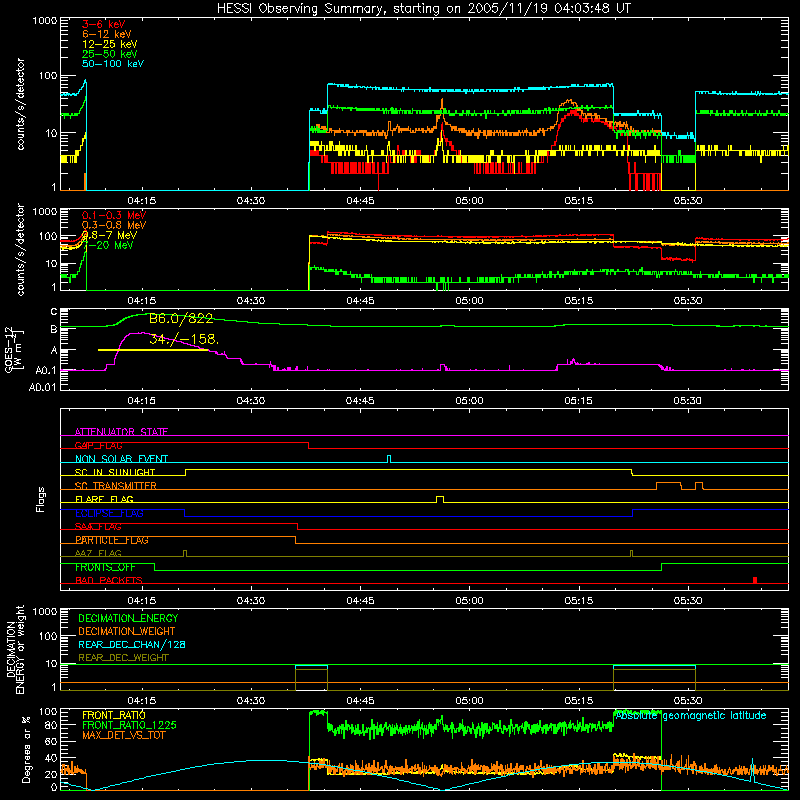This screenshot has width=800, height=800.
Task: Click the A0.1 tick label on GOES axis
Action: click(x=46, y=370)
